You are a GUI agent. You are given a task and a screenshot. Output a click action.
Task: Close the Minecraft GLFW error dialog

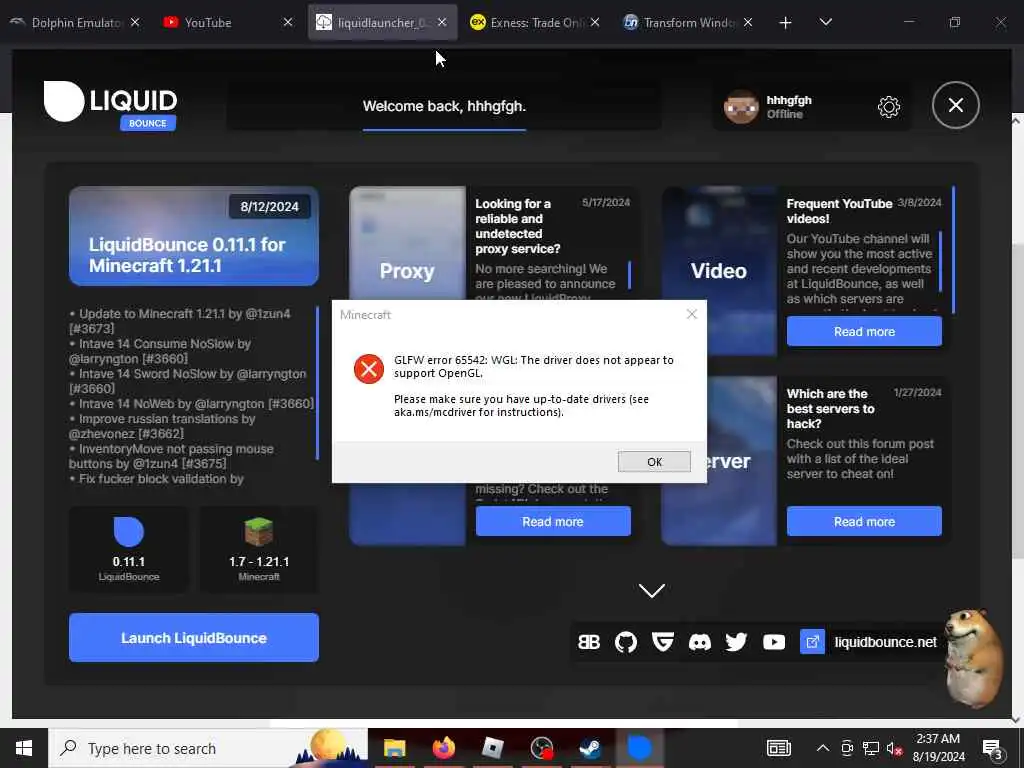[x=692, y=314]
